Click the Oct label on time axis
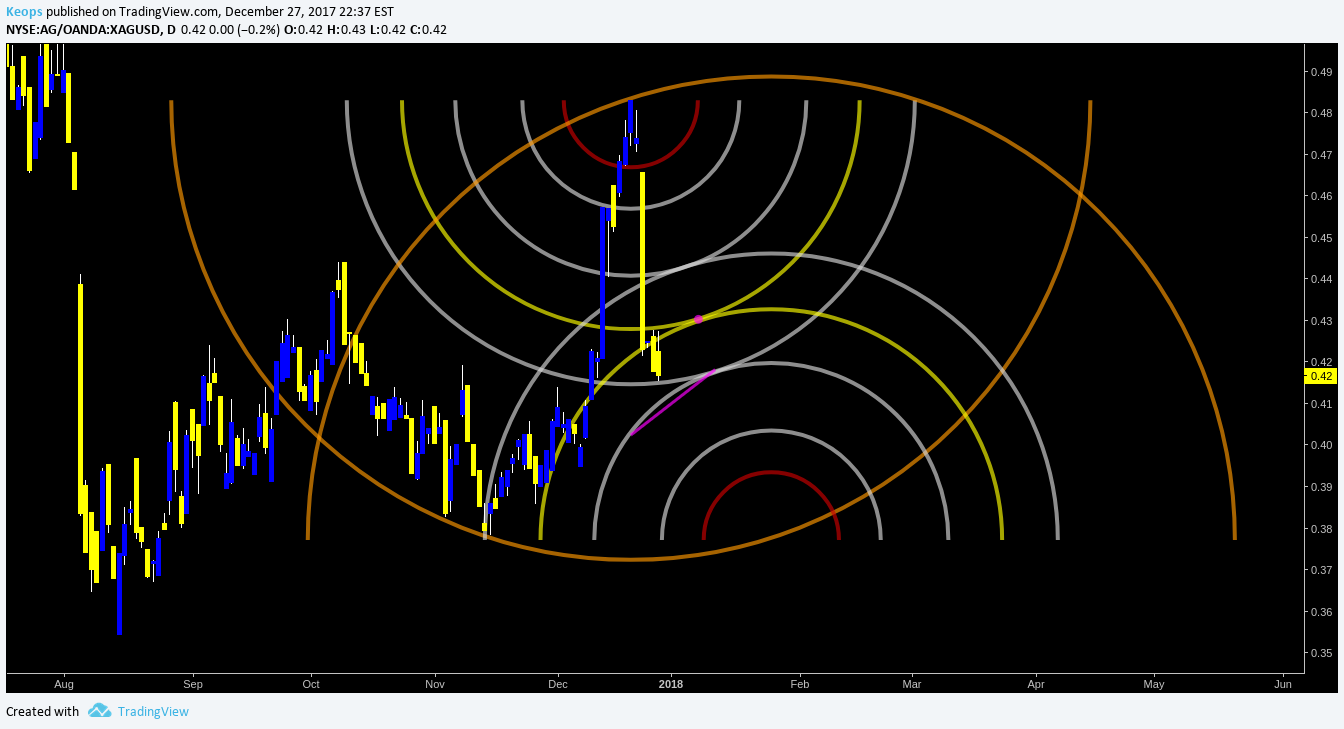Screen dimensions: 1344x729 pos(311,685)
